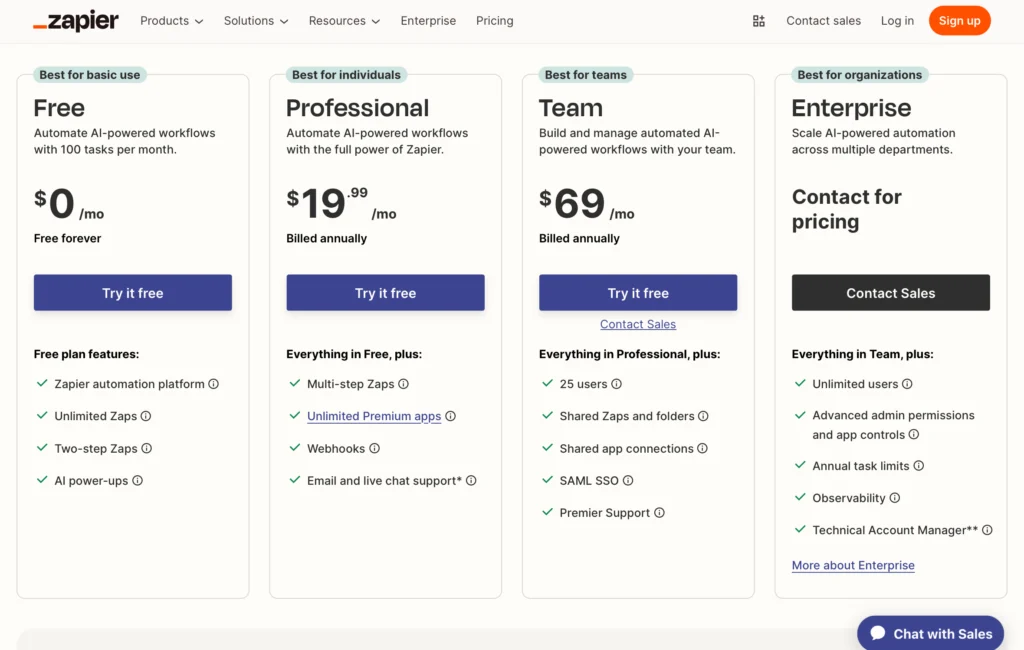Click the 'Professional' plan heading
The width and height of the screenshot is (1024, 650).
point(357,108)
